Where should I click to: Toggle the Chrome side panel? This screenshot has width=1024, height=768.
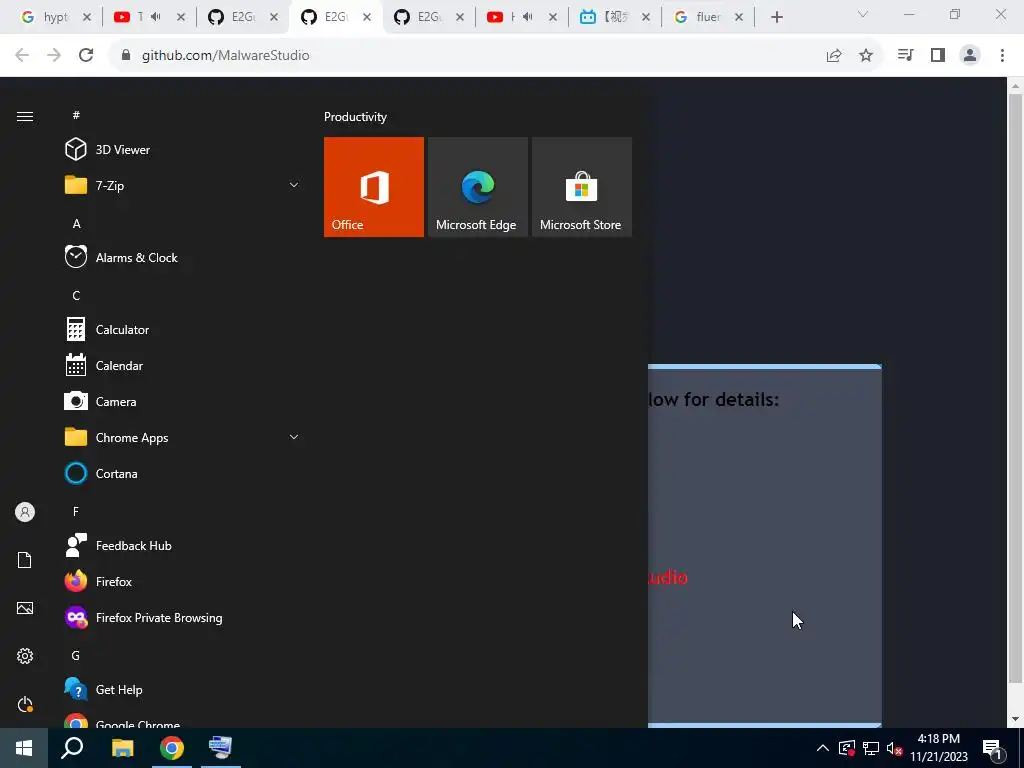coord(938,56)
